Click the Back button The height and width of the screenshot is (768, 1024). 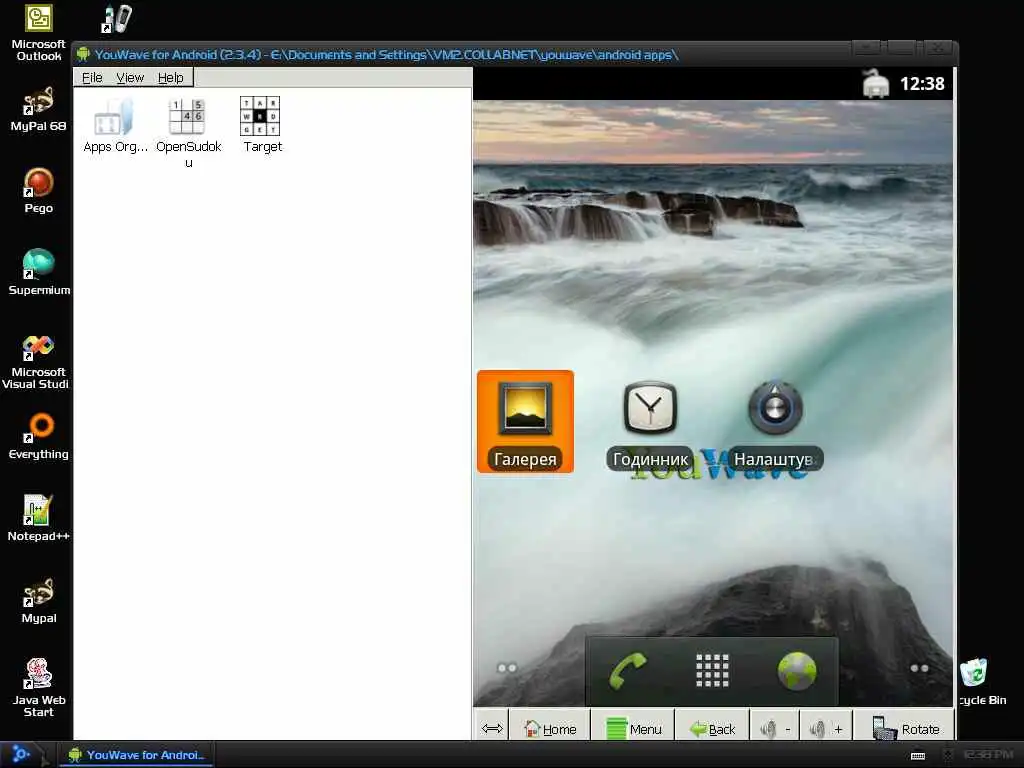712,729
